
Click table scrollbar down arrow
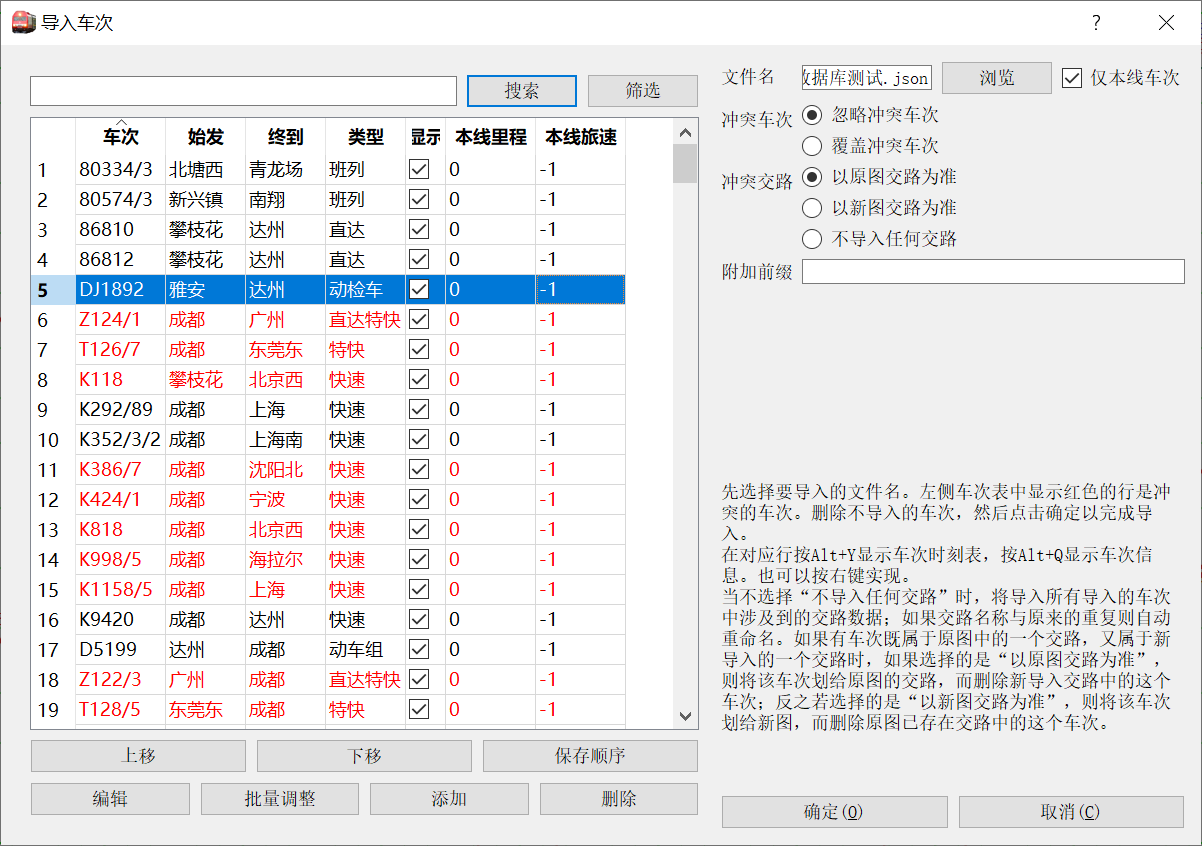[x=685, y=717]
